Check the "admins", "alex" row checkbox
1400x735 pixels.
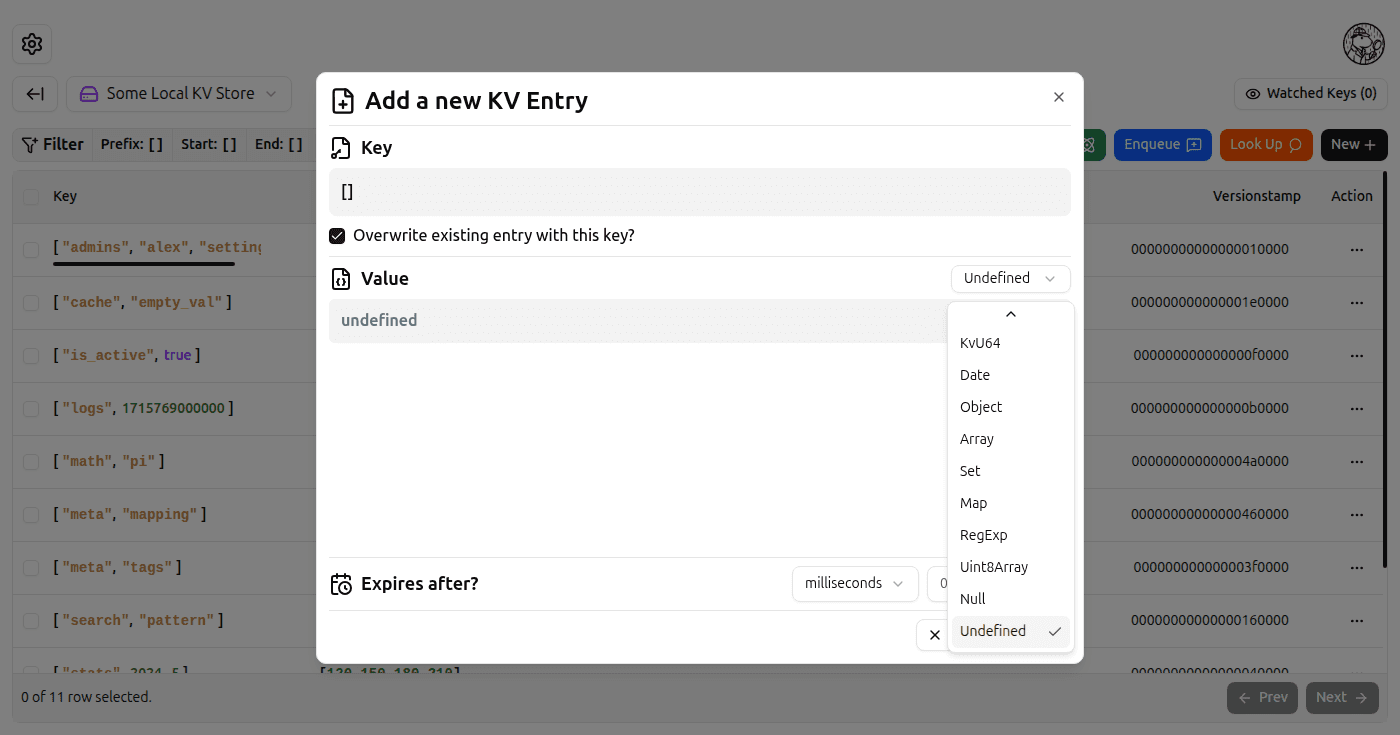[31, 249]
